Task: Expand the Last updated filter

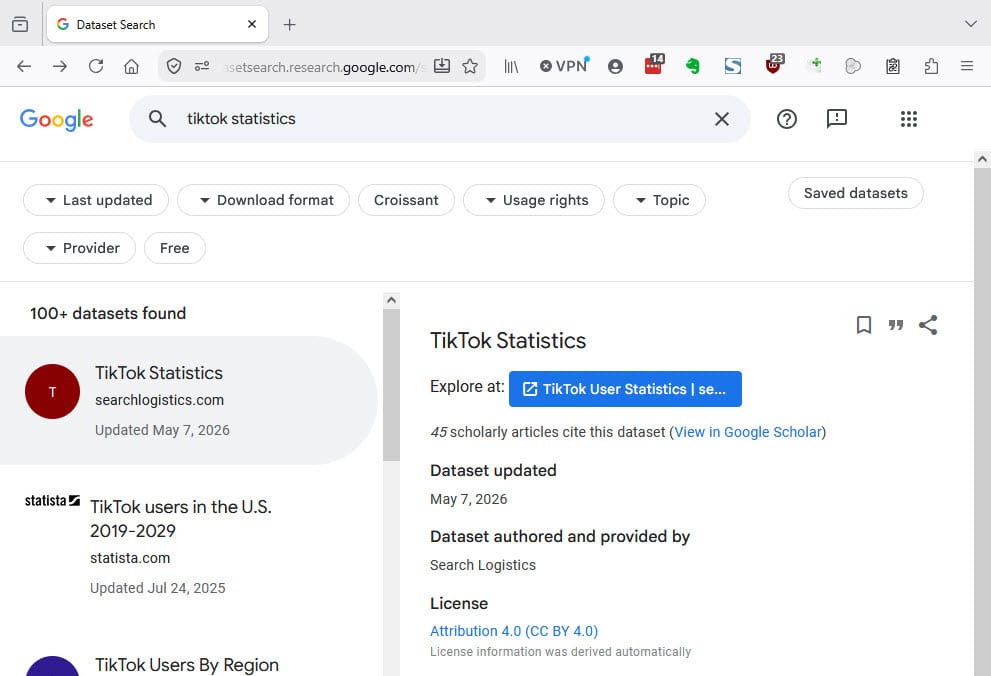Action: click(x=96, y=200)
